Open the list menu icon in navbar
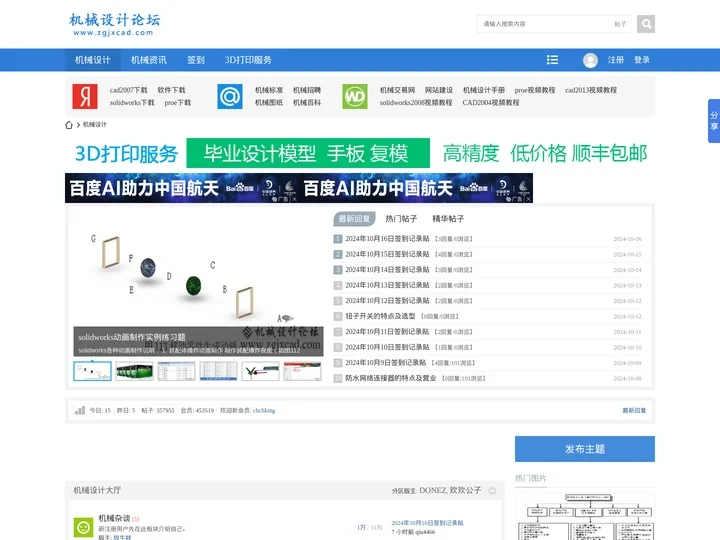The image size is (720, 540). pyautogui.click(x=552, y=60)
